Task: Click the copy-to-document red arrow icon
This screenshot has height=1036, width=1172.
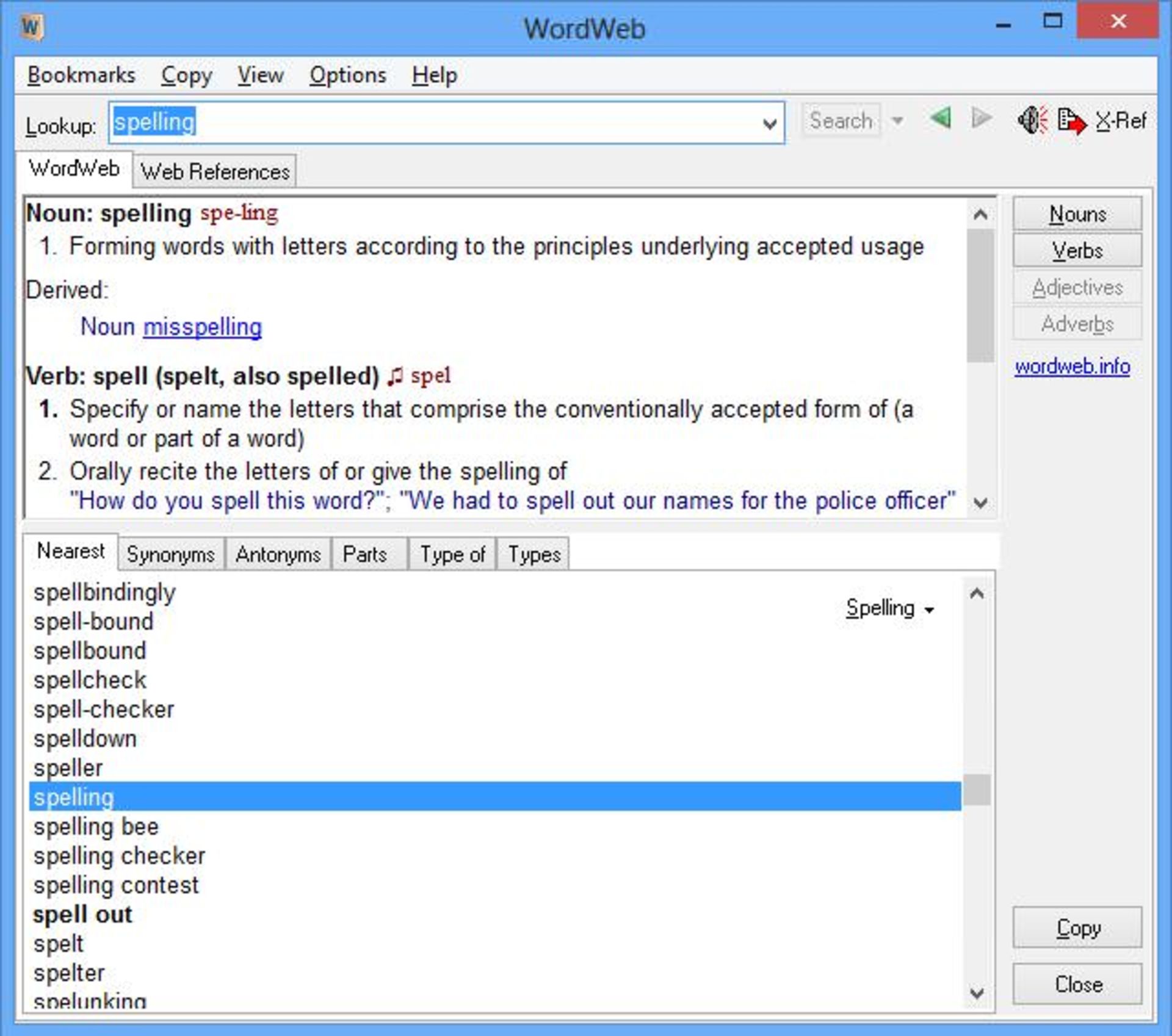Action: pyautogui.click(x=1072, y=120)
